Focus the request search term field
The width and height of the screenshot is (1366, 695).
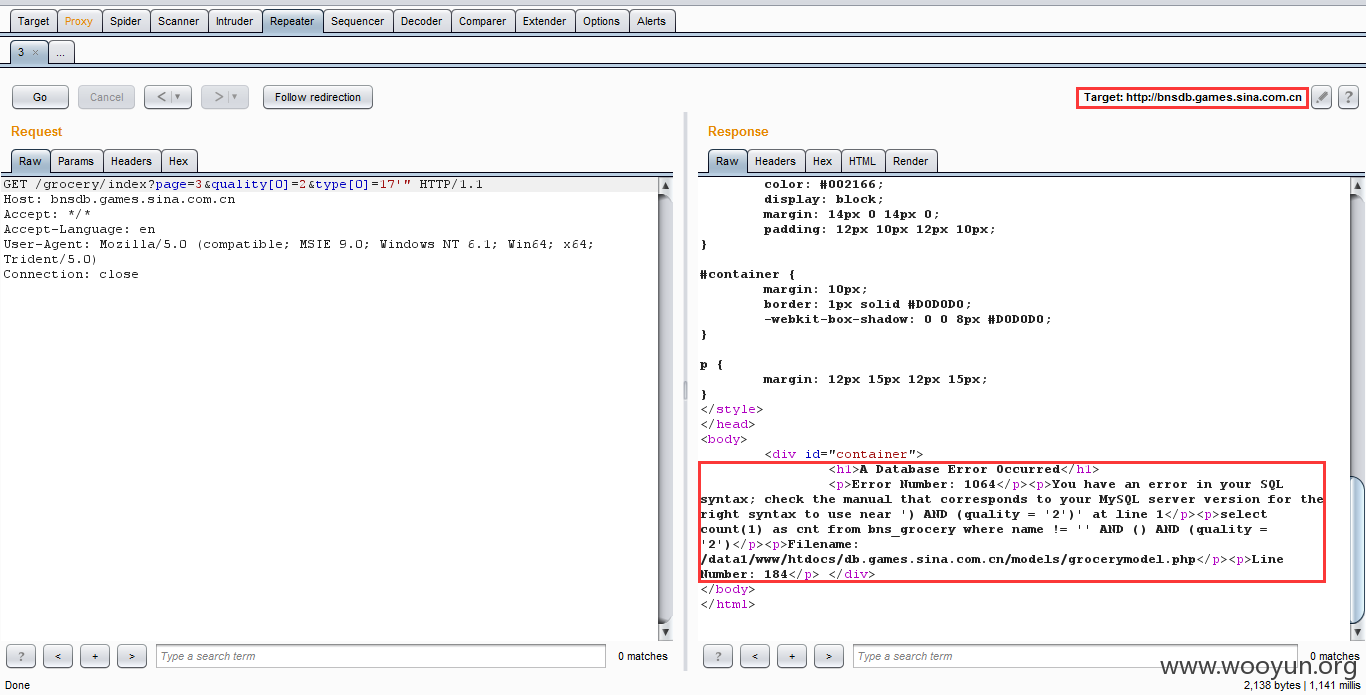coord(381,656)
